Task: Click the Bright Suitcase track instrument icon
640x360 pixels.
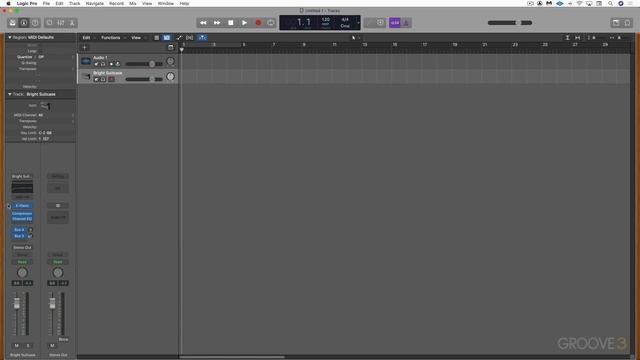Action: pyautogui.click(x=86, y=76)
